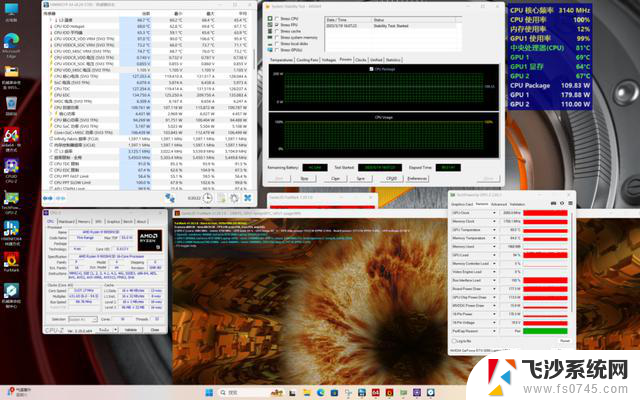
Task: Click the HWiNFO log file save icon
Action: click(221, 198)
